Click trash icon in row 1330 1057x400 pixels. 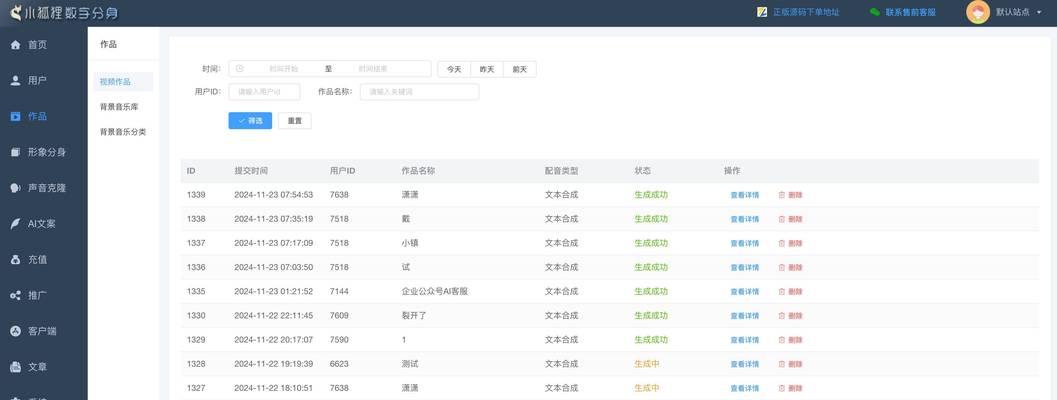coord(782,316)
